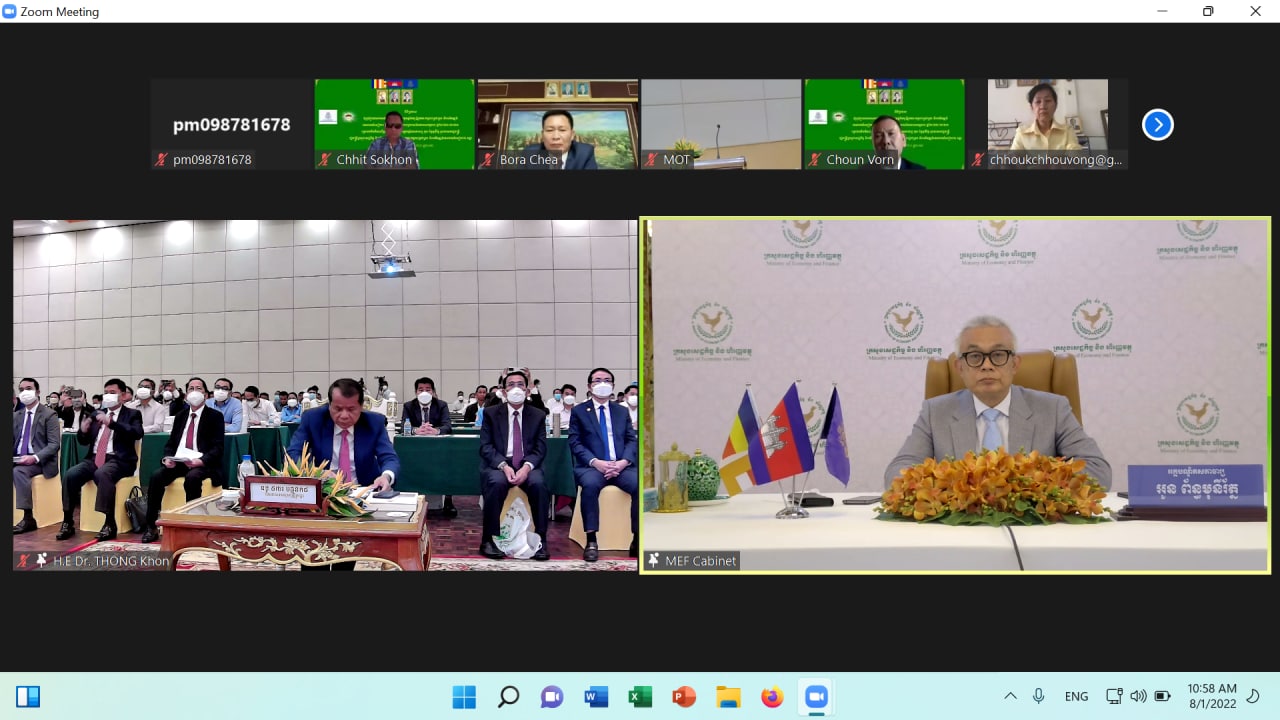Open volume control in the system tray
The image size is (1280, 720).
1138,696
